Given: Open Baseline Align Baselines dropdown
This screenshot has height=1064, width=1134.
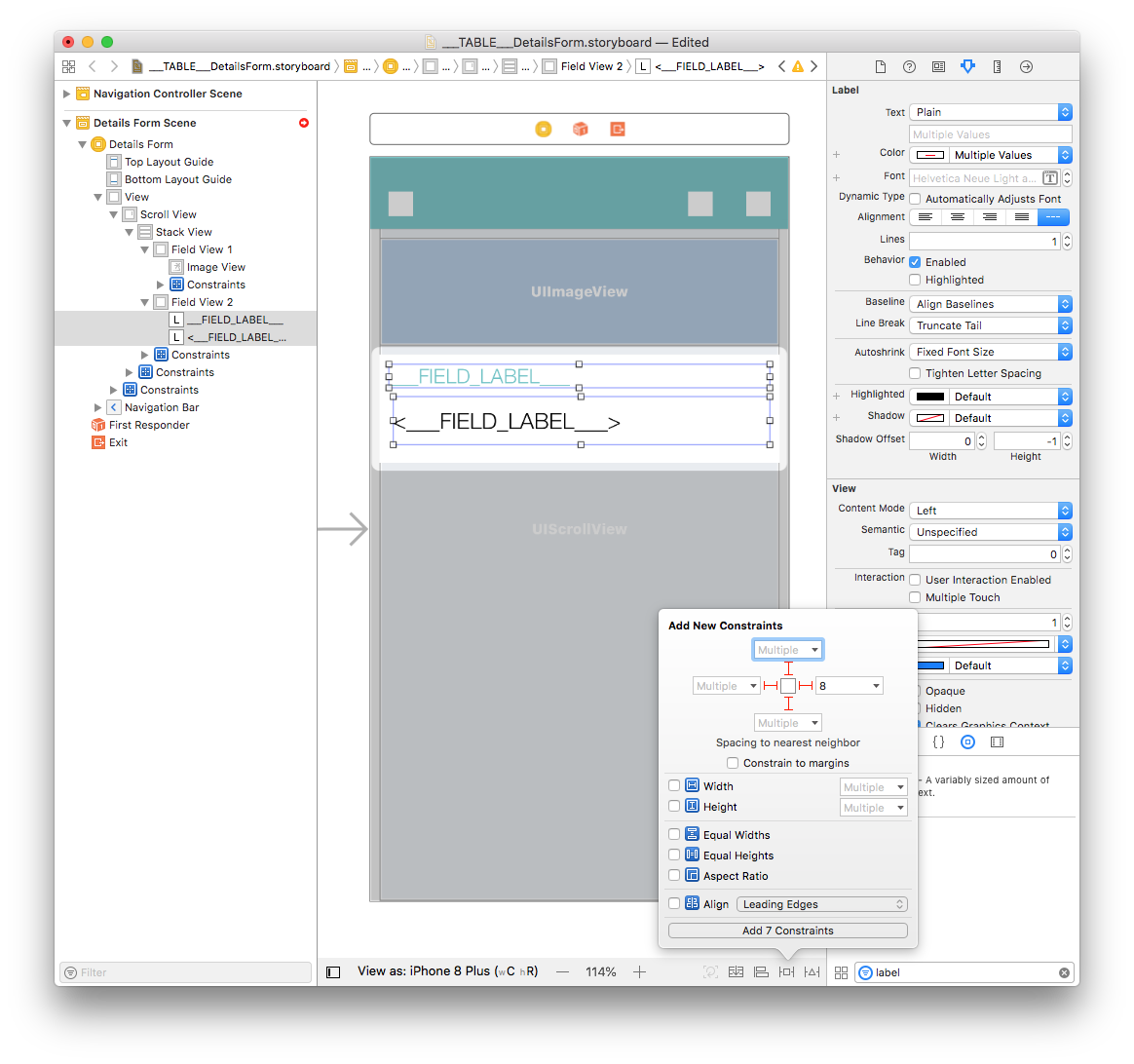Looking at the screenshot, I should point(990,304).
